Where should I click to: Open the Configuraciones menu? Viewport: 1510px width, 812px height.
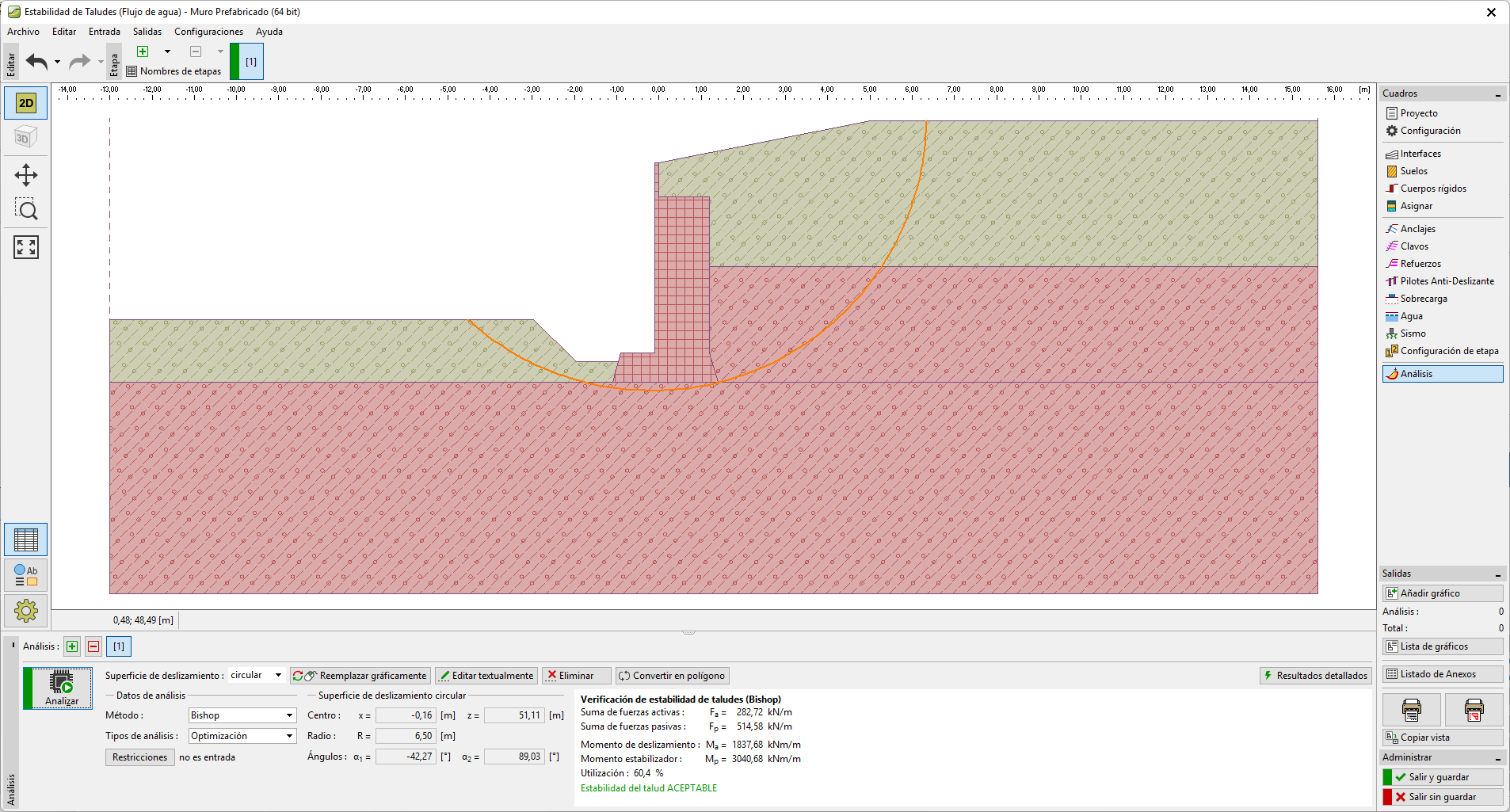point(209,32)
